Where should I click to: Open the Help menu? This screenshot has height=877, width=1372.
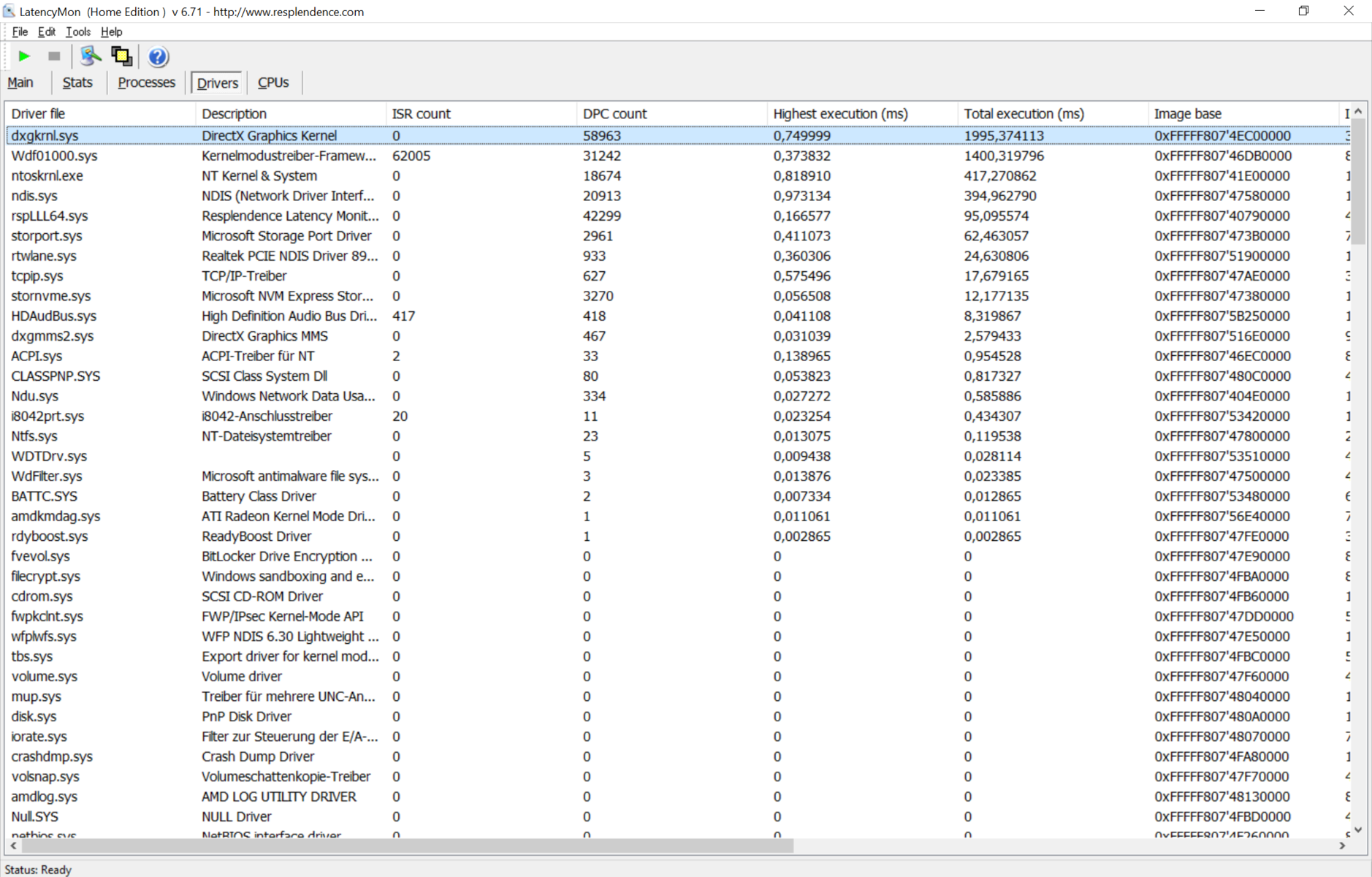pos(112,31)
